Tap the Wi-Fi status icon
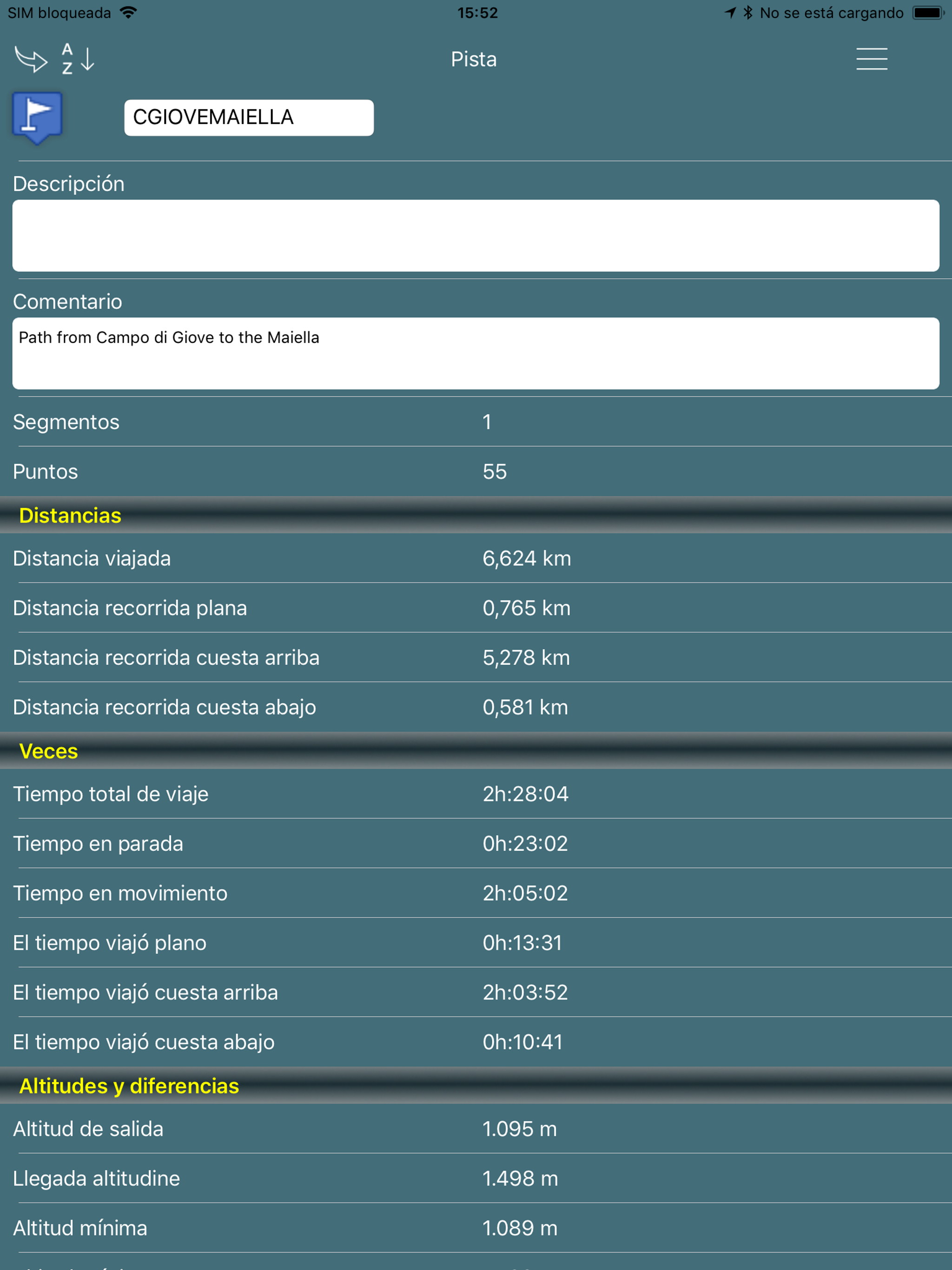The height and width of the screenshot is (1270, 952). click(x=129, y=13)
